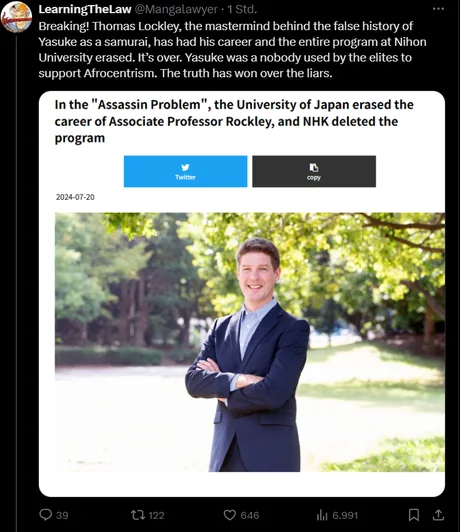The width and height of the screenshot is (460, 532).
Task: Click the Assassin Problem article headline
Action: [x=234, y=121]
